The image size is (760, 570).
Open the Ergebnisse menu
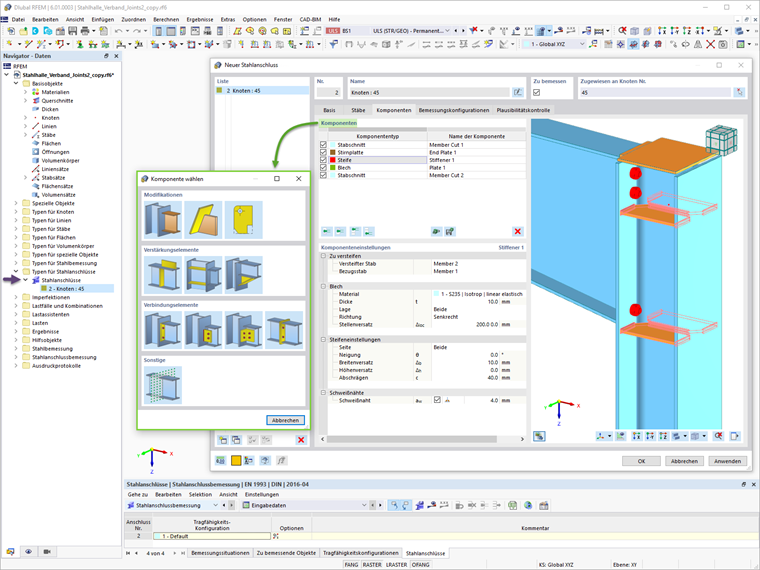200,19
